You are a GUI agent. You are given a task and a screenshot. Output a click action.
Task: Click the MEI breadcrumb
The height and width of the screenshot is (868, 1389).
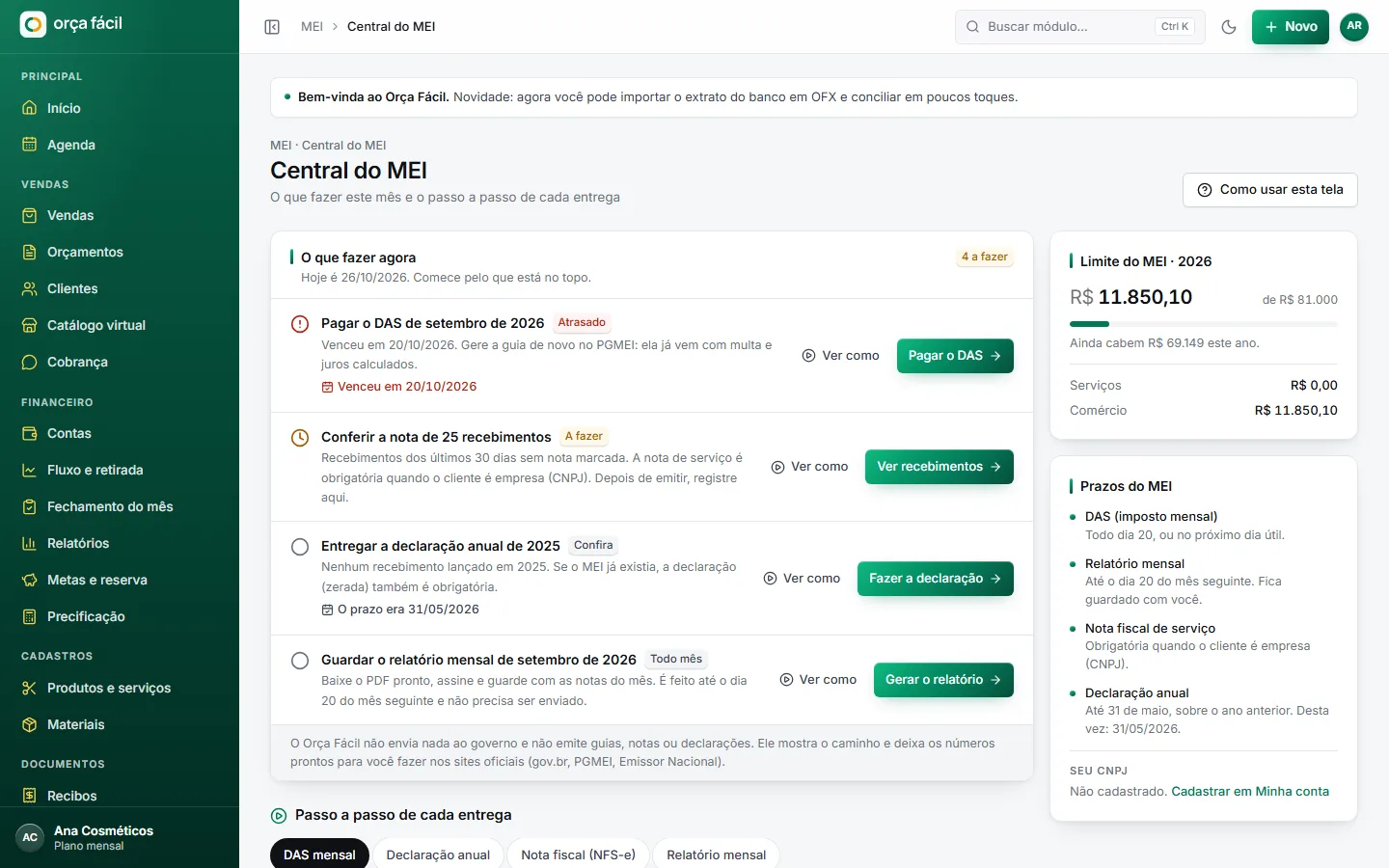(x=312, y=27)
